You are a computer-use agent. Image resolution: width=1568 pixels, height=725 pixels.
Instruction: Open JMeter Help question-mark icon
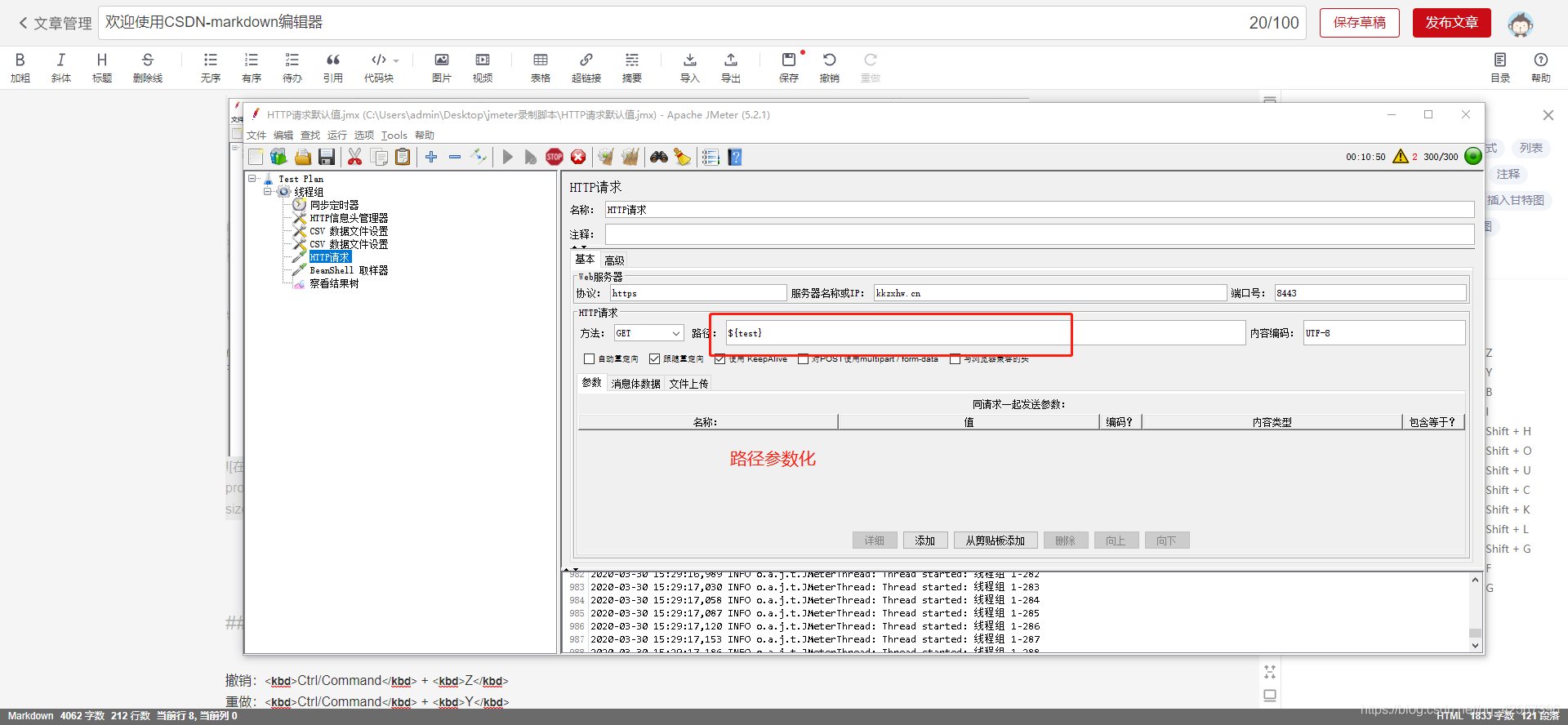tap(735, 157)
